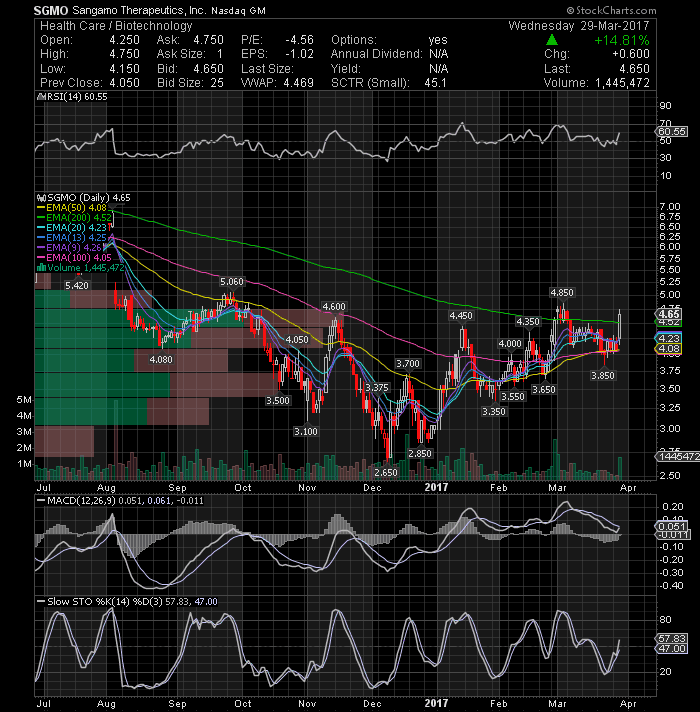Click the 2017 label under the price chart
Viewport: 700px width, 712px height.
[436, 487]
